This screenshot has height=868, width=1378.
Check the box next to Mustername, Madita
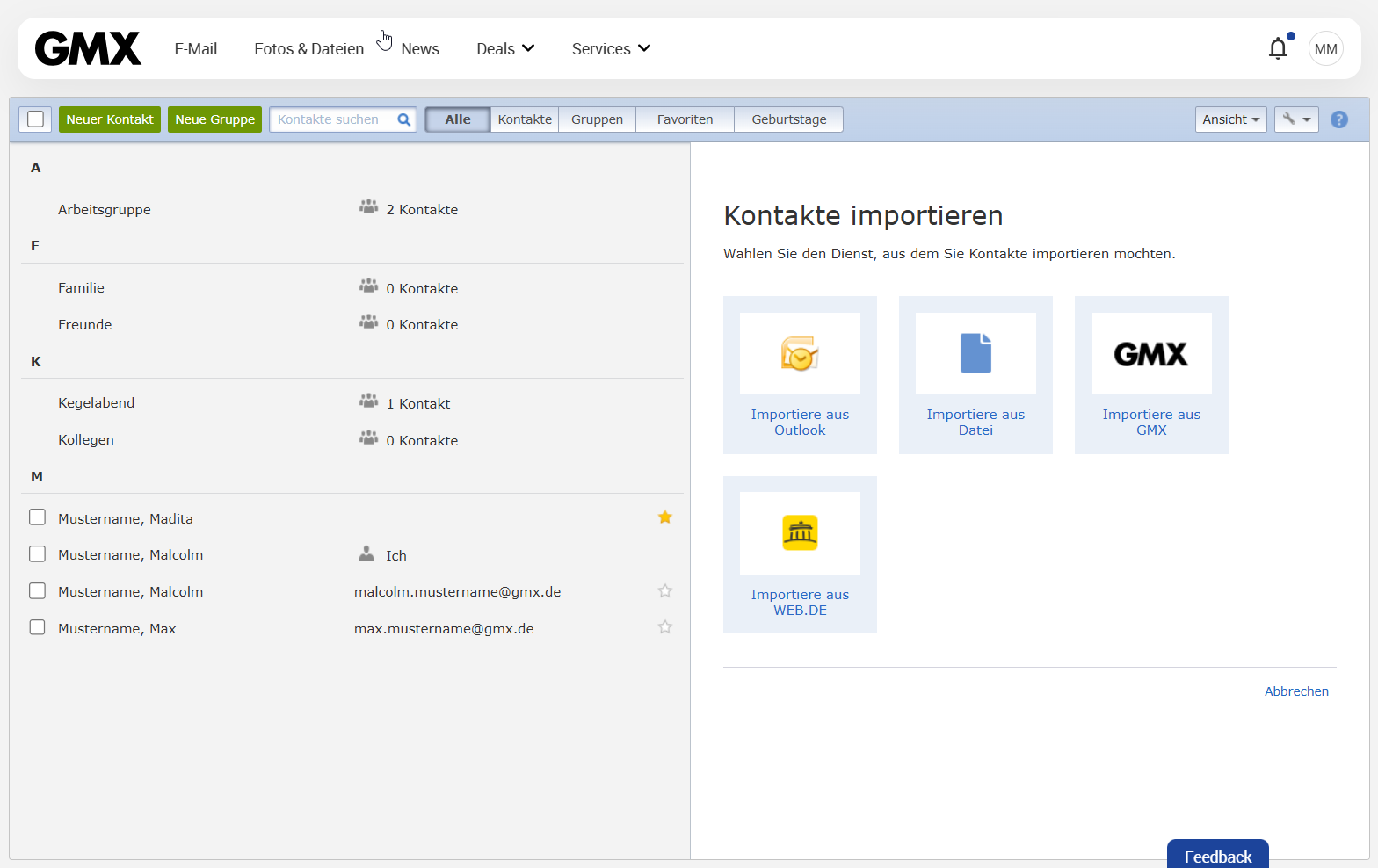37,517
